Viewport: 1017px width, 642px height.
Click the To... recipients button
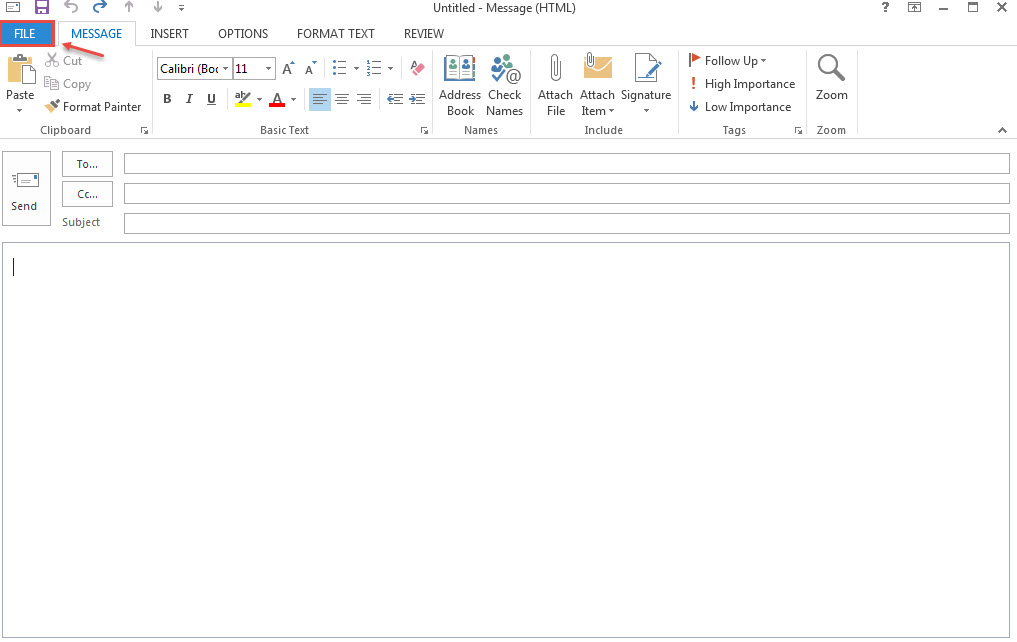click(x=87, y=164)
